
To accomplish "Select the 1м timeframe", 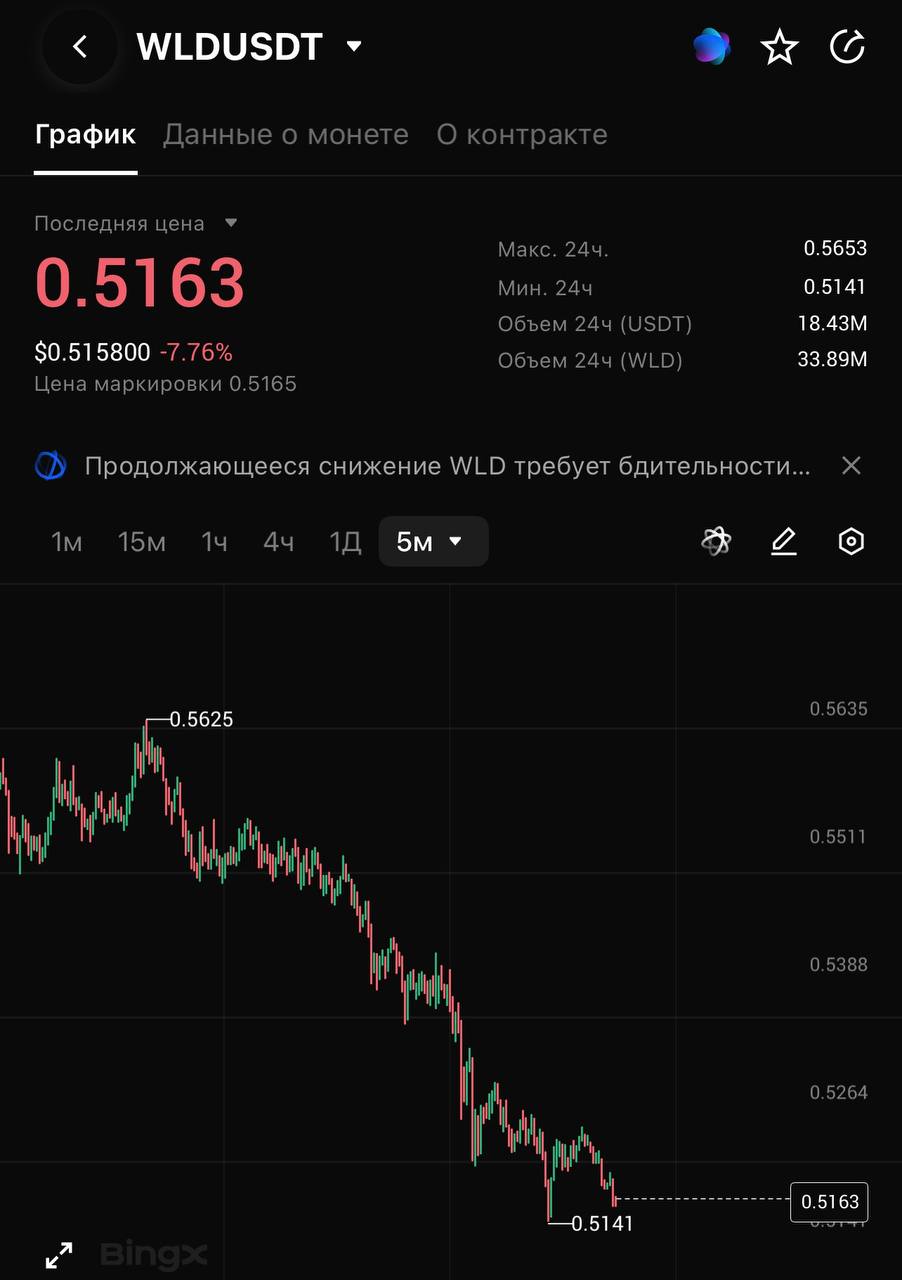I will [x=67, y=542].
